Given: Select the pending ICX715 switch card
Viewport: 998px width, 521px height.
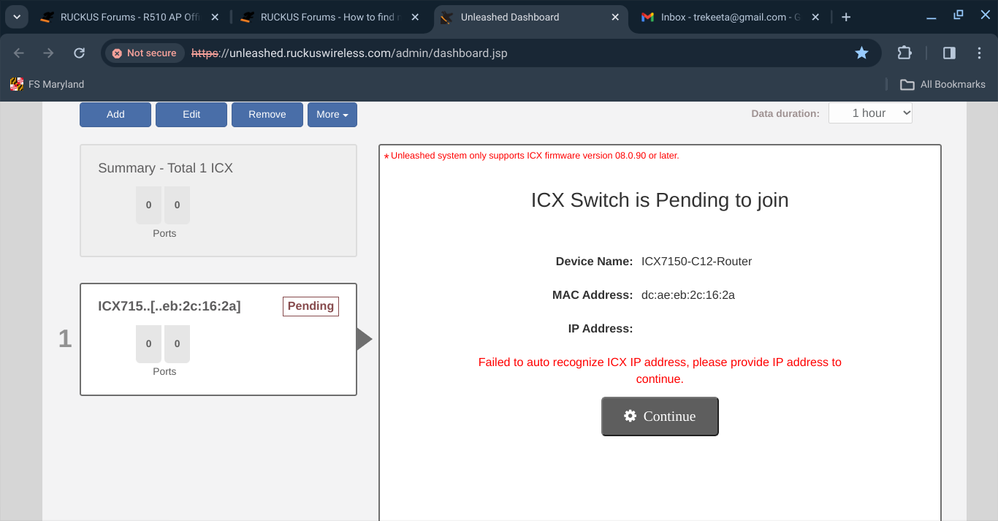Looking at the screenshot, I should point(217,339).
